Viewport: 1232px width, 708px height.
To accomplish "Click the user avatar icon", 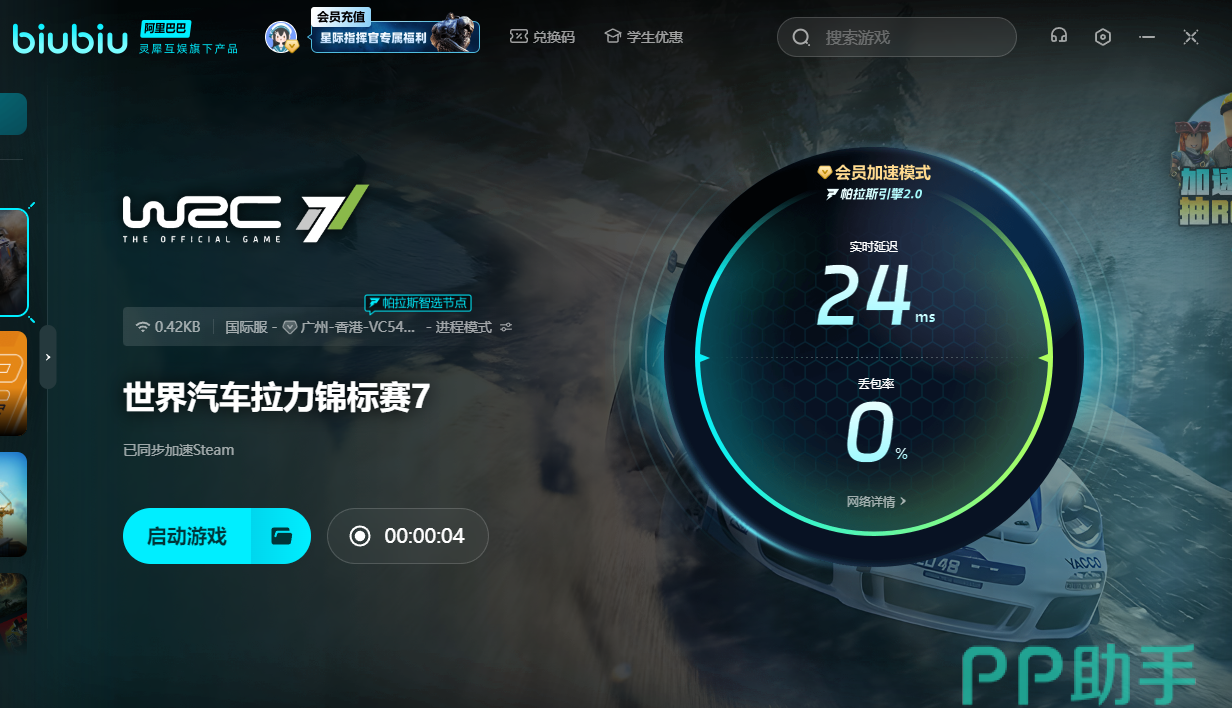I will pos(281,37).
